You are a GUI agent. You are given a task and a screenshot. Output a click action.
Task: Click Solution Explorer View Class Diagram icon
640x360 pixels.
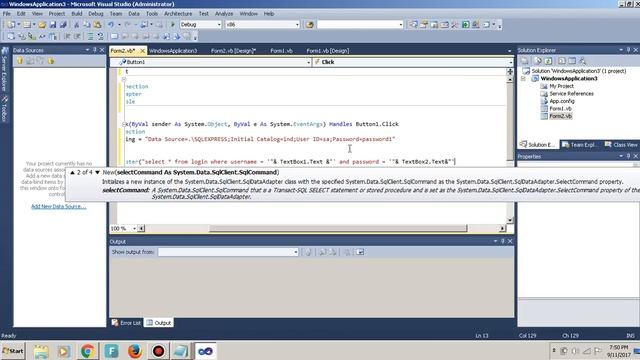tap(582, 61)
